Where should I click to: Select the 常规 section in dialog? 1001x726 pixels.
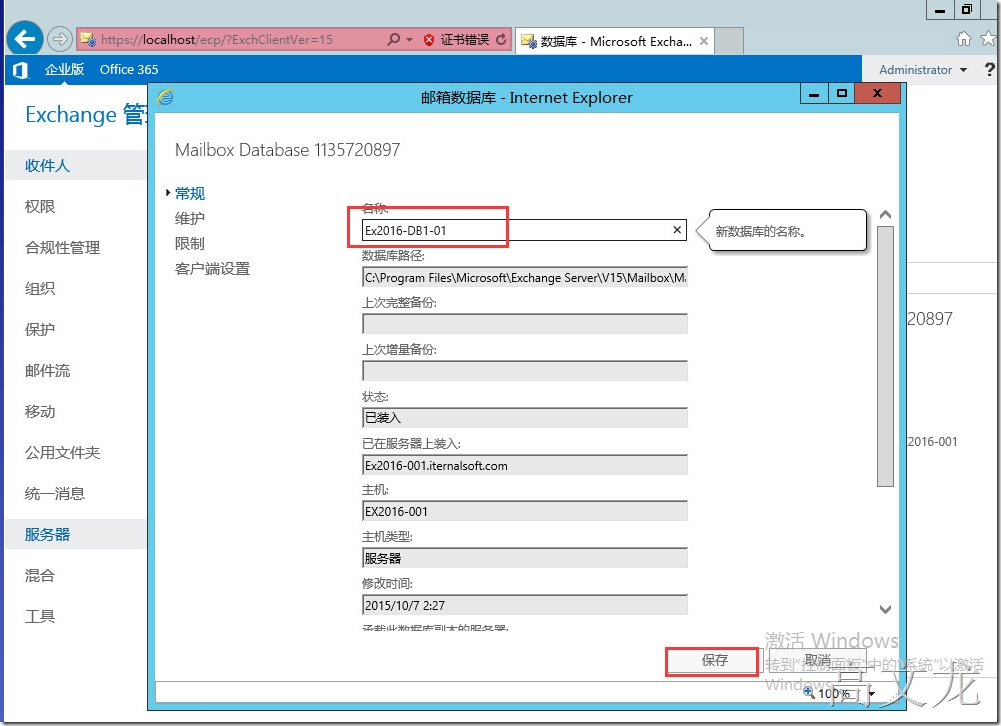click(190, 193)
